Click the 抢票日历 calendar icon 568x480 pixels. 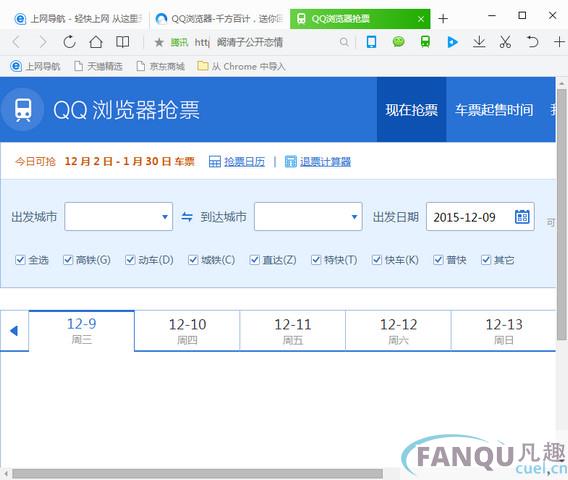pos(215,162)
